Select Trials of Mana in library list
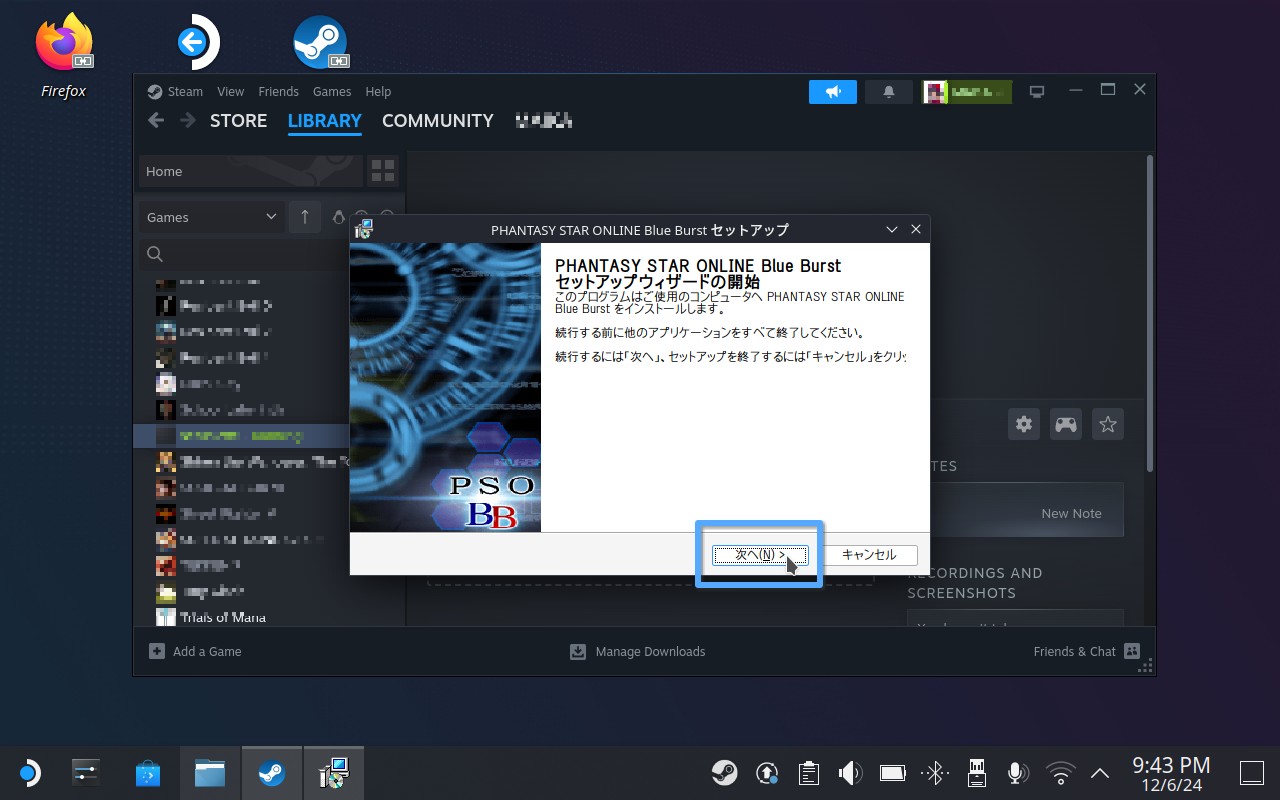The width and height of the screenshot is (1280, 800). 222,617
